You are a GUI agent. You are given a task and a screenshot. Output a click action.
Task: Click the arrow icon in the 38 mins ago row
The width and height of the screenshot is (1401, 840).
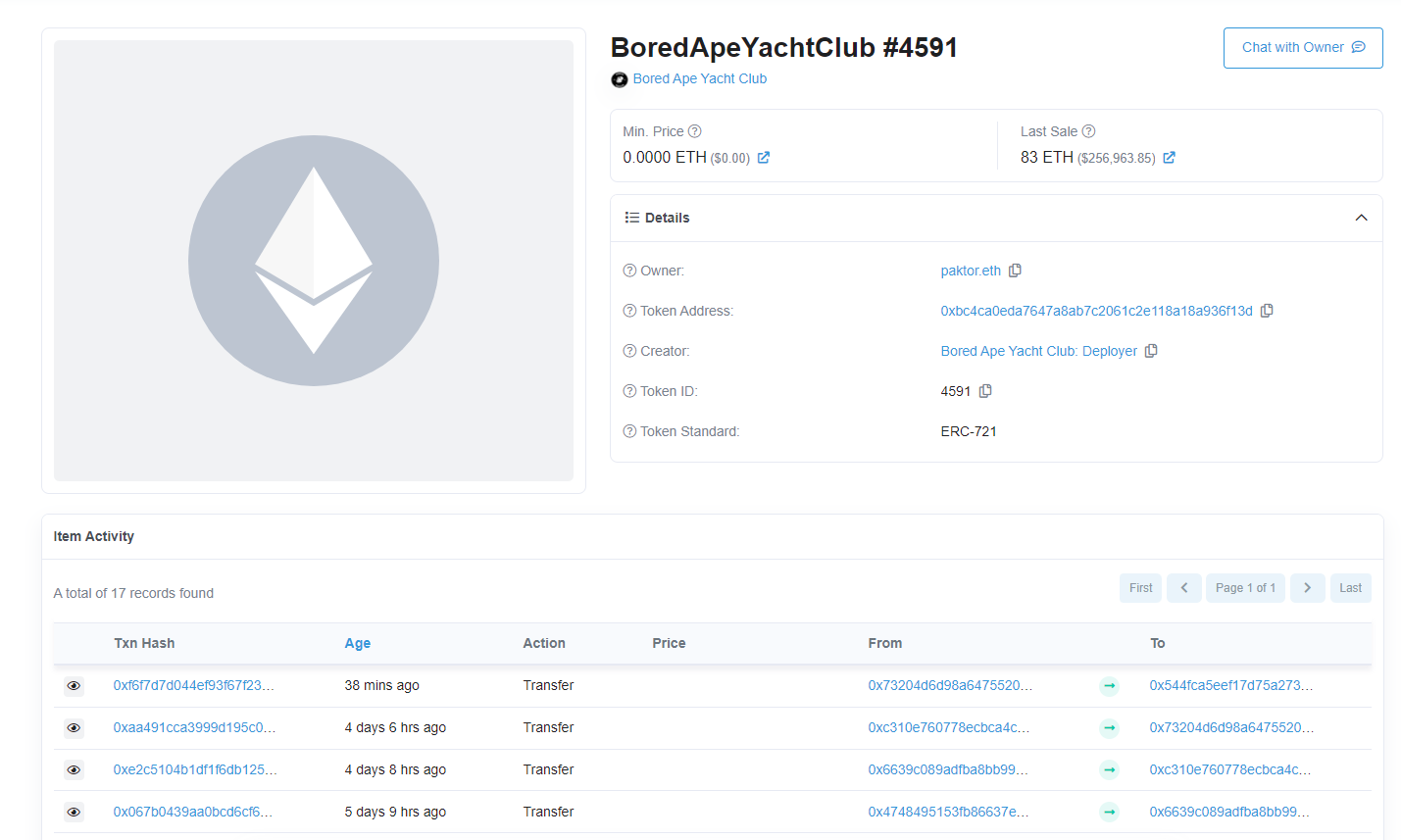click(x=1109, y=686)
